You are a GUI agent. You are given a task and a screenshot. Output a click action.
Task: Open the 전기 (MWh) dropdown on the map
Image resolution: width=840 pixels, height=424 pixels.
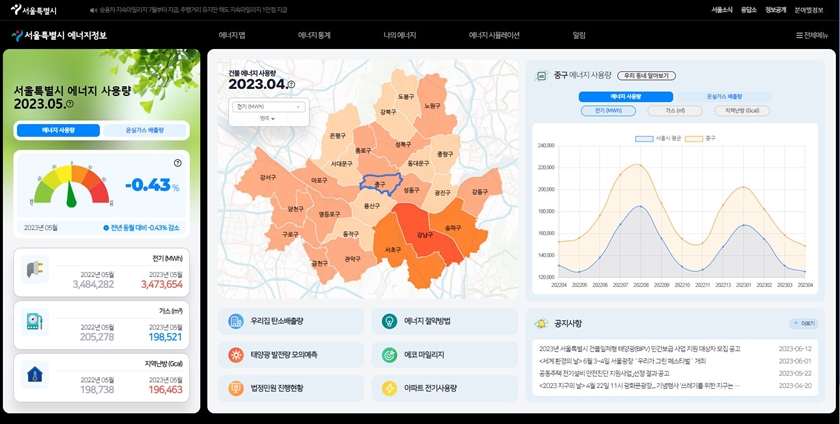coord(268,106)
